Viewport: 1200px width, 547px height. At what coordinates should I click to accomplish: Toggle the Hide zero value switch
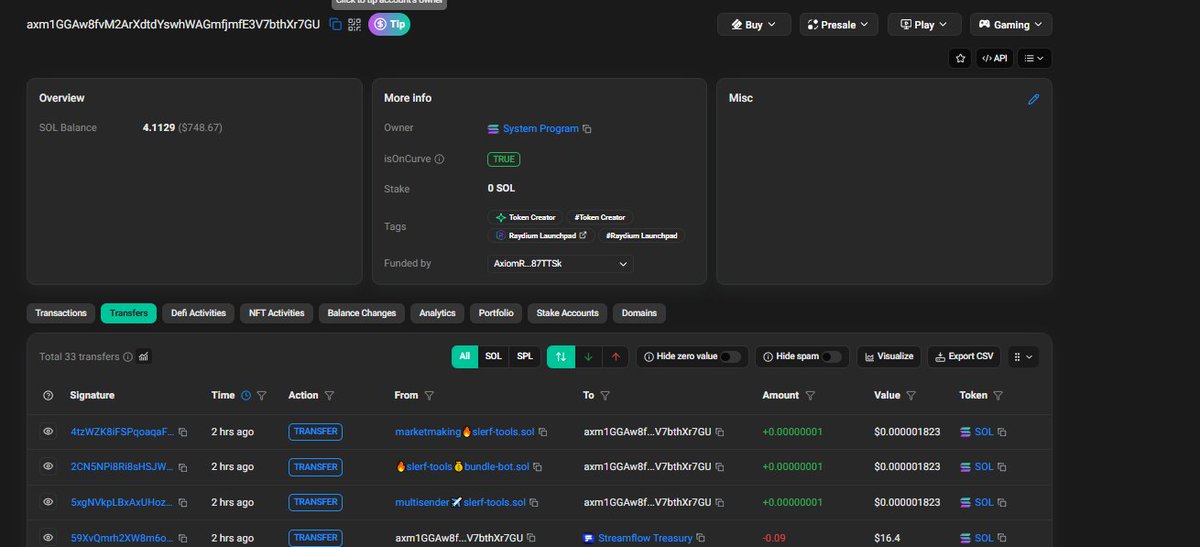coord(731,356)
